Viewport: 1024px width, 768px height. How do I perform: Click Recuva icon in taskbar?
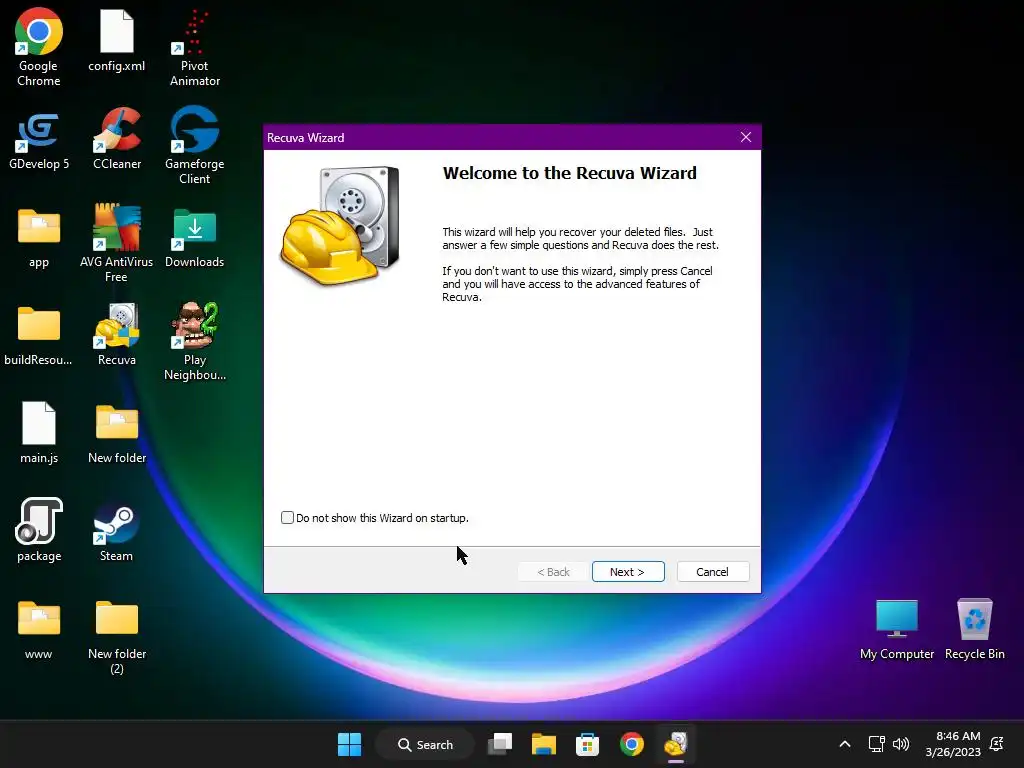676,744
